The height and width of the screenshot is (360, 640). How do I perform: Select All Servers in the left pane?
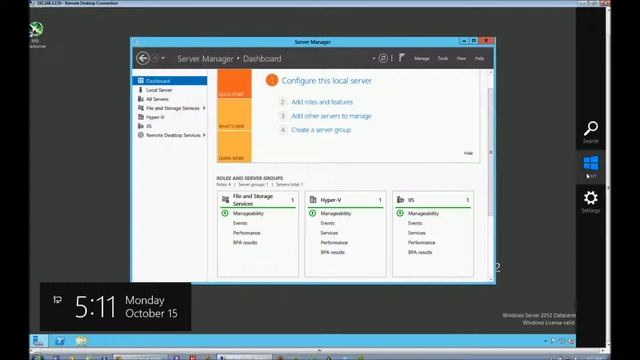[170, 99]
